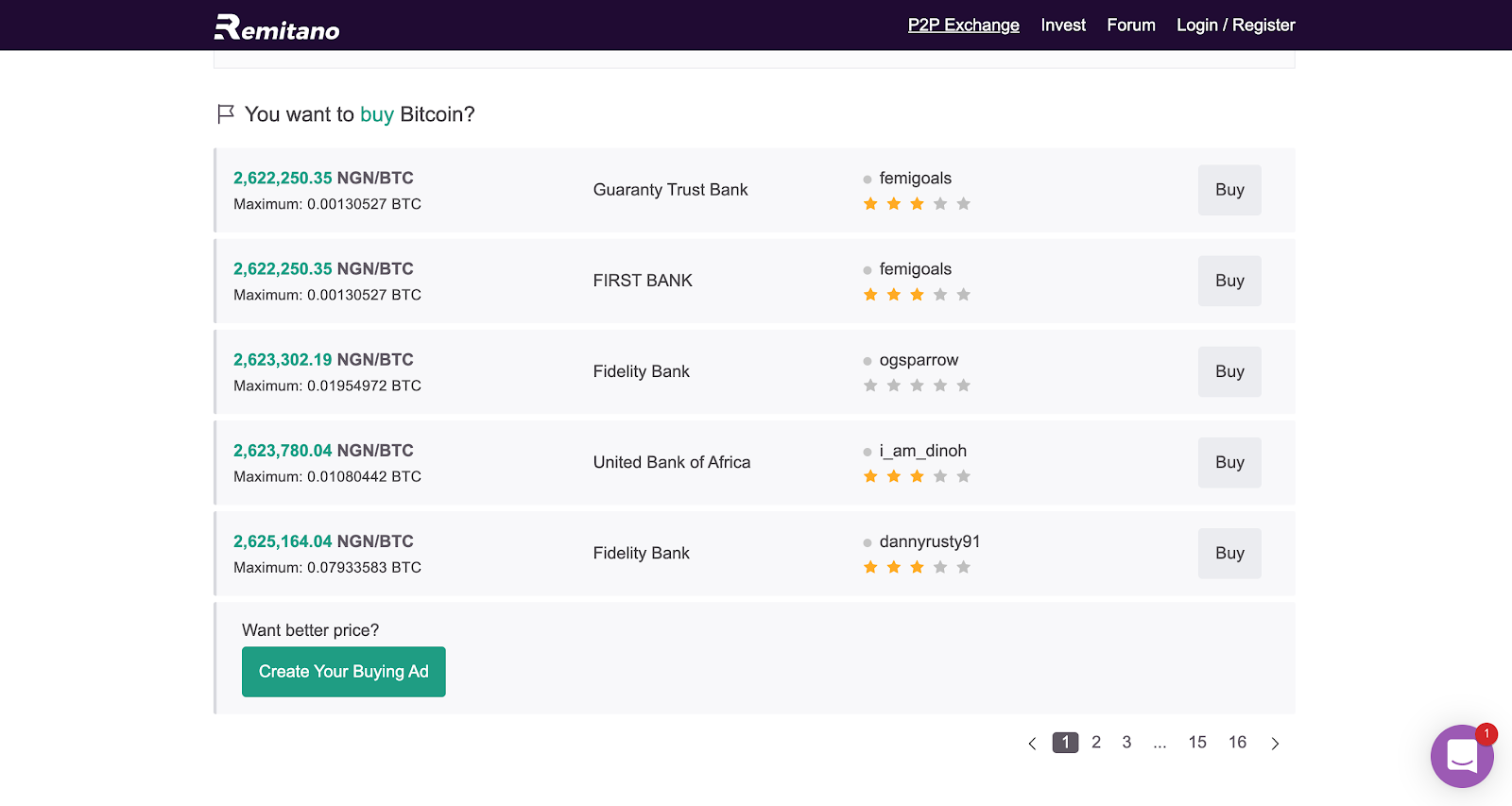
Task: Click Fidelity Bank label in ogsparrow row
Action: pos(641,371)
